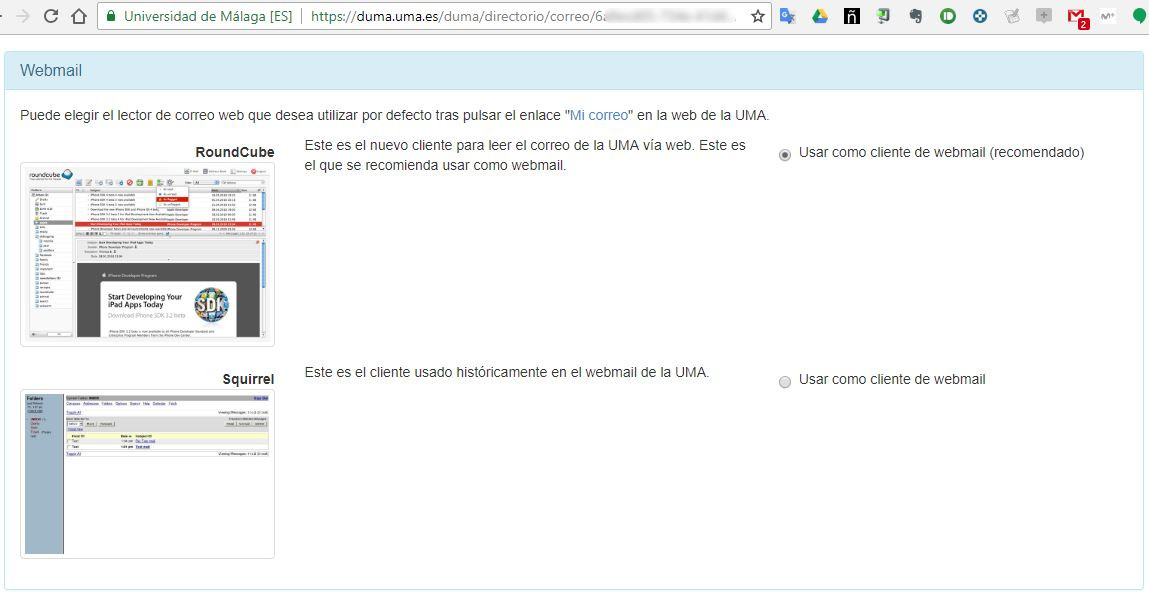Bookmark this page with the star icon
Viewport: 1149px width, 594px height.
[758, 17]
